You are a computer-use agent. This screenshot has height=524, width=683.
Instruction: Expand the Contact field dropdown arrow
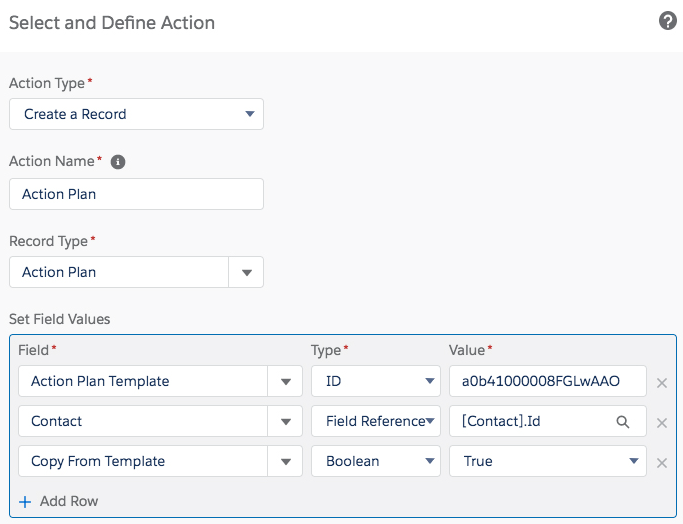coord(285,421)
